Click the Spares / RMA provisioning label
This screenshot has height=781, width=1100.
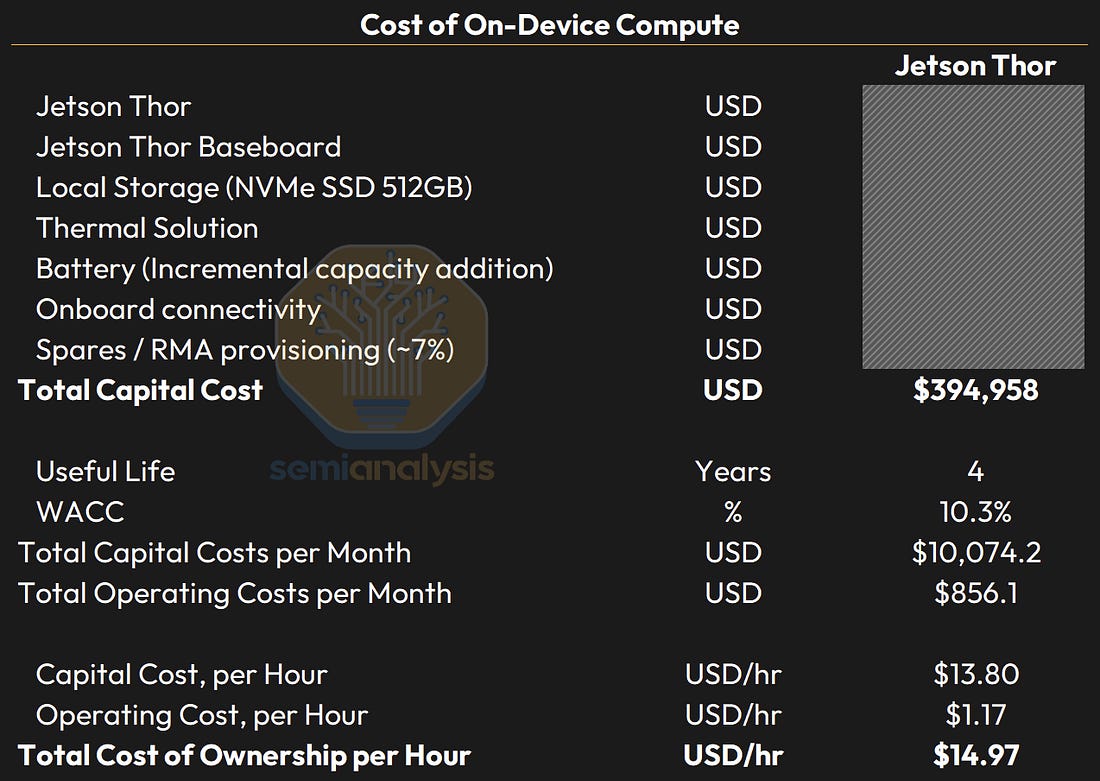[x=245, y=350]
